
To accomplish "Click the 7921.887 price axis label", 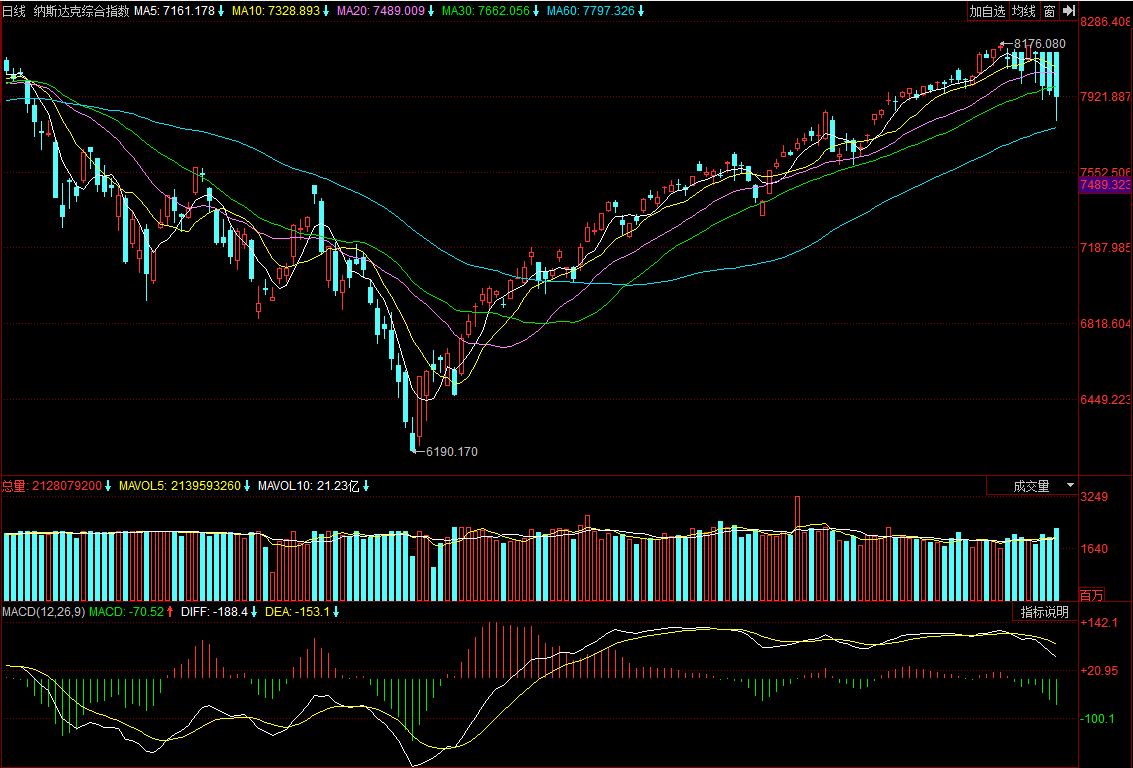I will (x=1106, y=97).
